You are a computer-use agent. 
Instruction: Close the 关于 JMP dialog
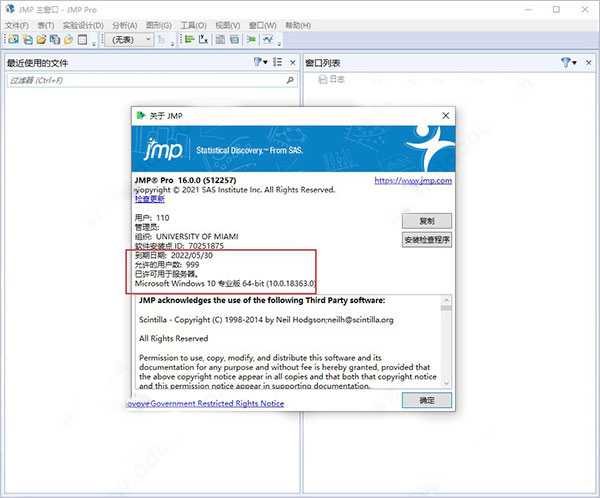(446, 116)
